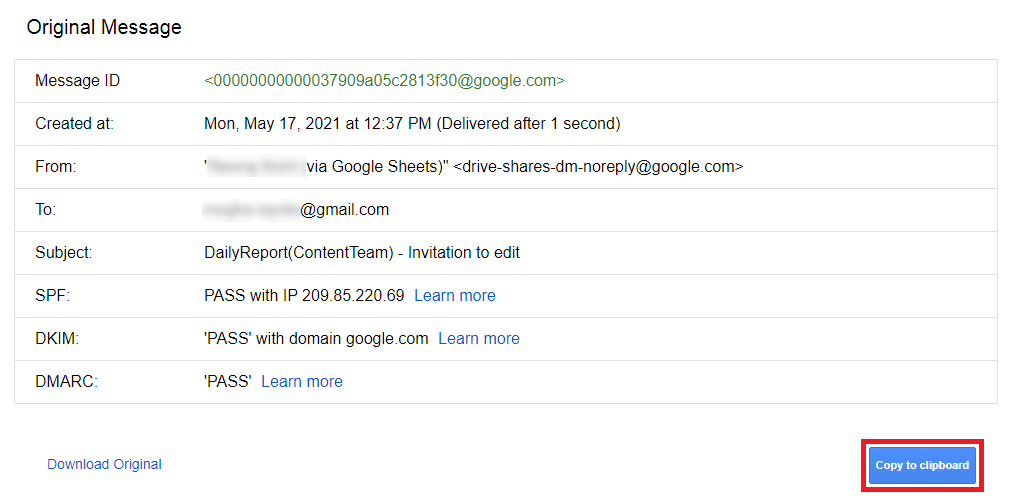Image resolution: width=1011 pixels, height=503 pixels.
Task: Click the SPF PASS IP address text
Action: (304, 295)
